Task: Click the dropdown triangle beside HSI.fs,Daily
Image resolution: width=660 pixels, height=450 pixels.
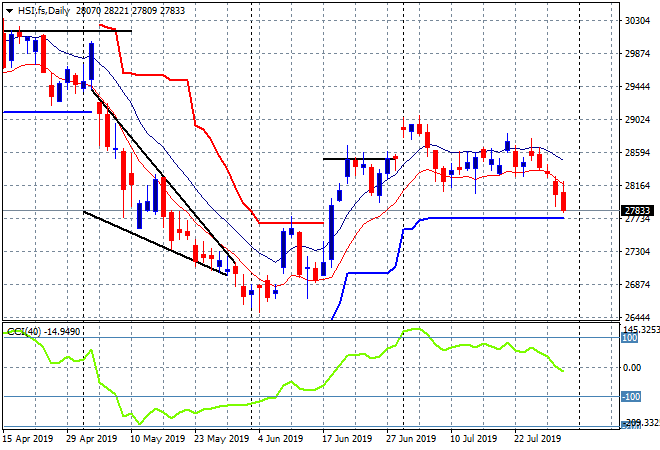Action: tap(9, 8)
